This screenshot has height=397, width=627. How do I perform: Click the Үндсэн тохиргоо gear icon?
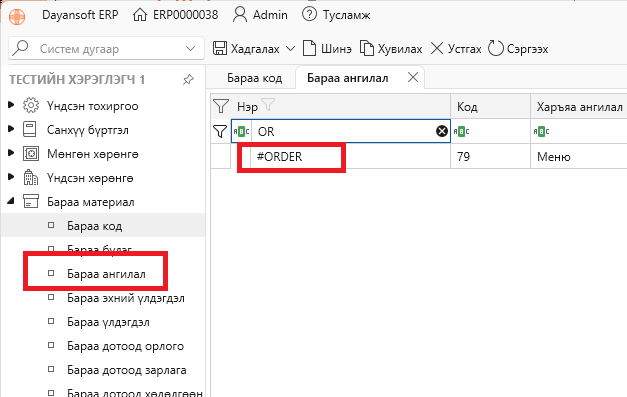pyautogui.click(x=31, y=106)
